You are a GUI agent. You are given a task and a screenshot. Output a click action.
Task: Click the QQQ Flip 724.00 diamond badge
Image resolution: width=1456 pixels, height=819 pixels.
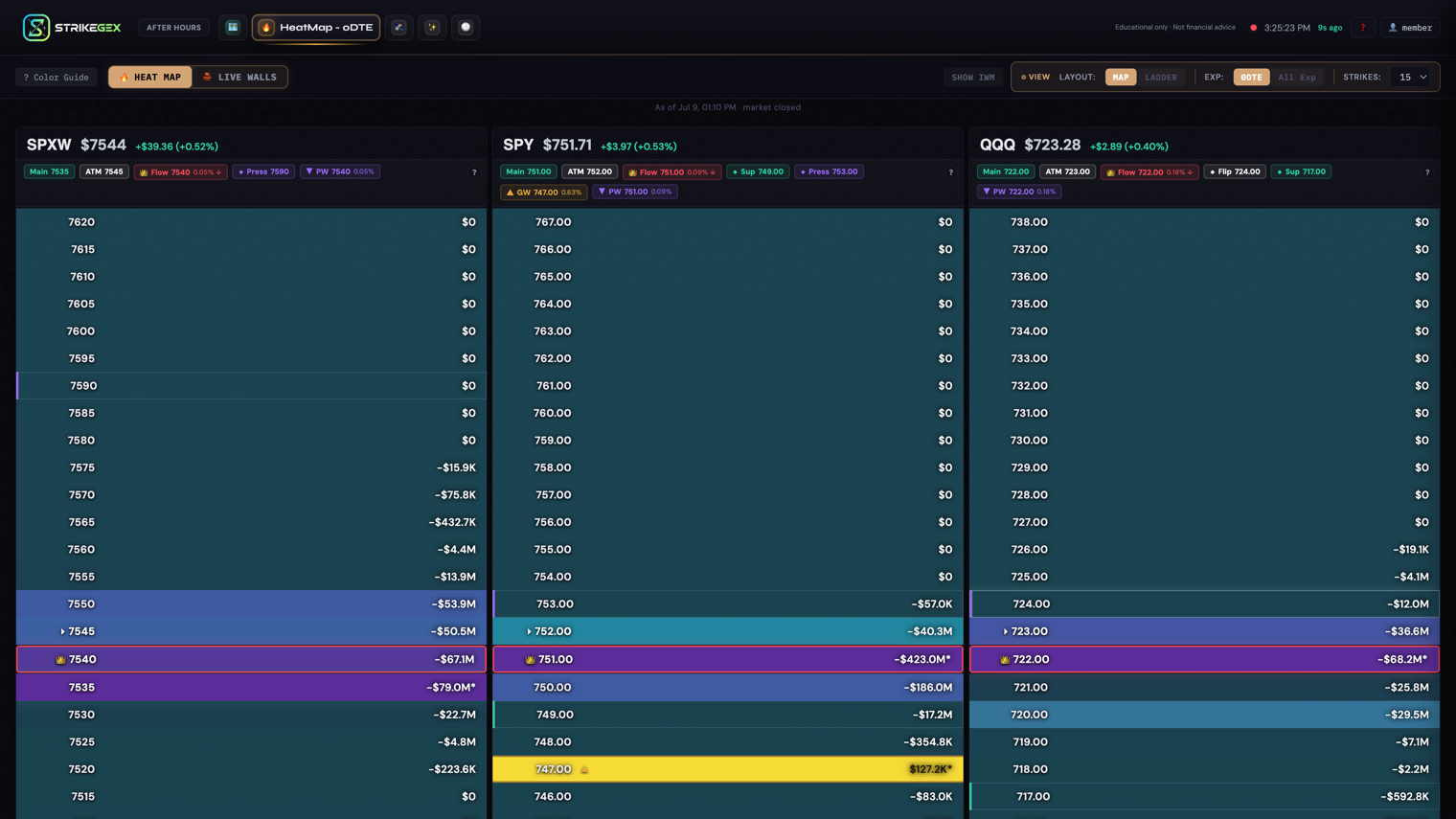coord(1235,172)
